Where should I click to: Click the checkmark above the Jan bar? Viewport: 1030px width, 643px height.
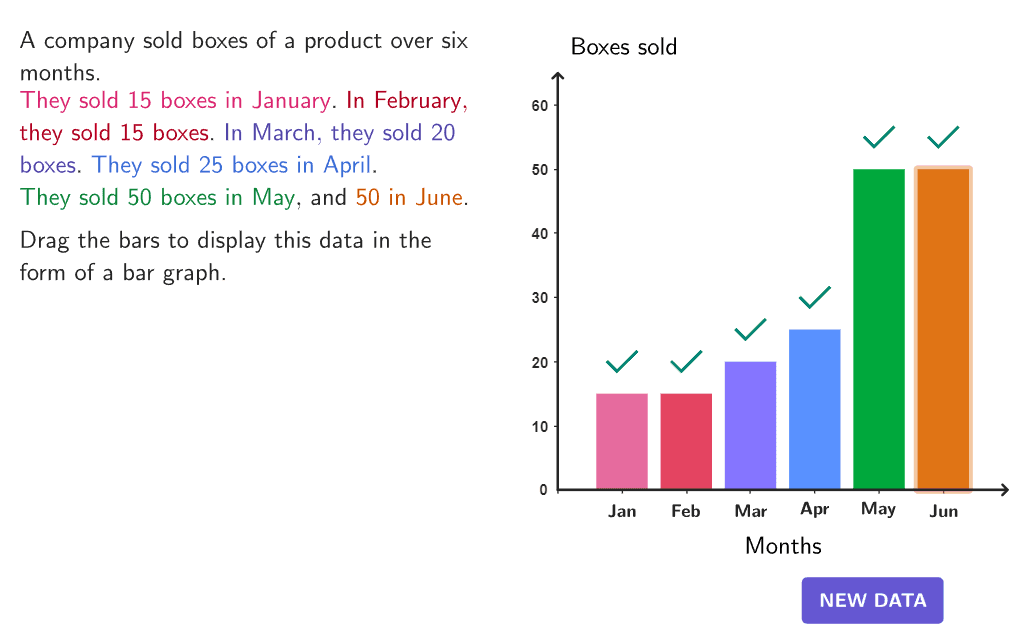pyautogui.click(x=622, y=361)
